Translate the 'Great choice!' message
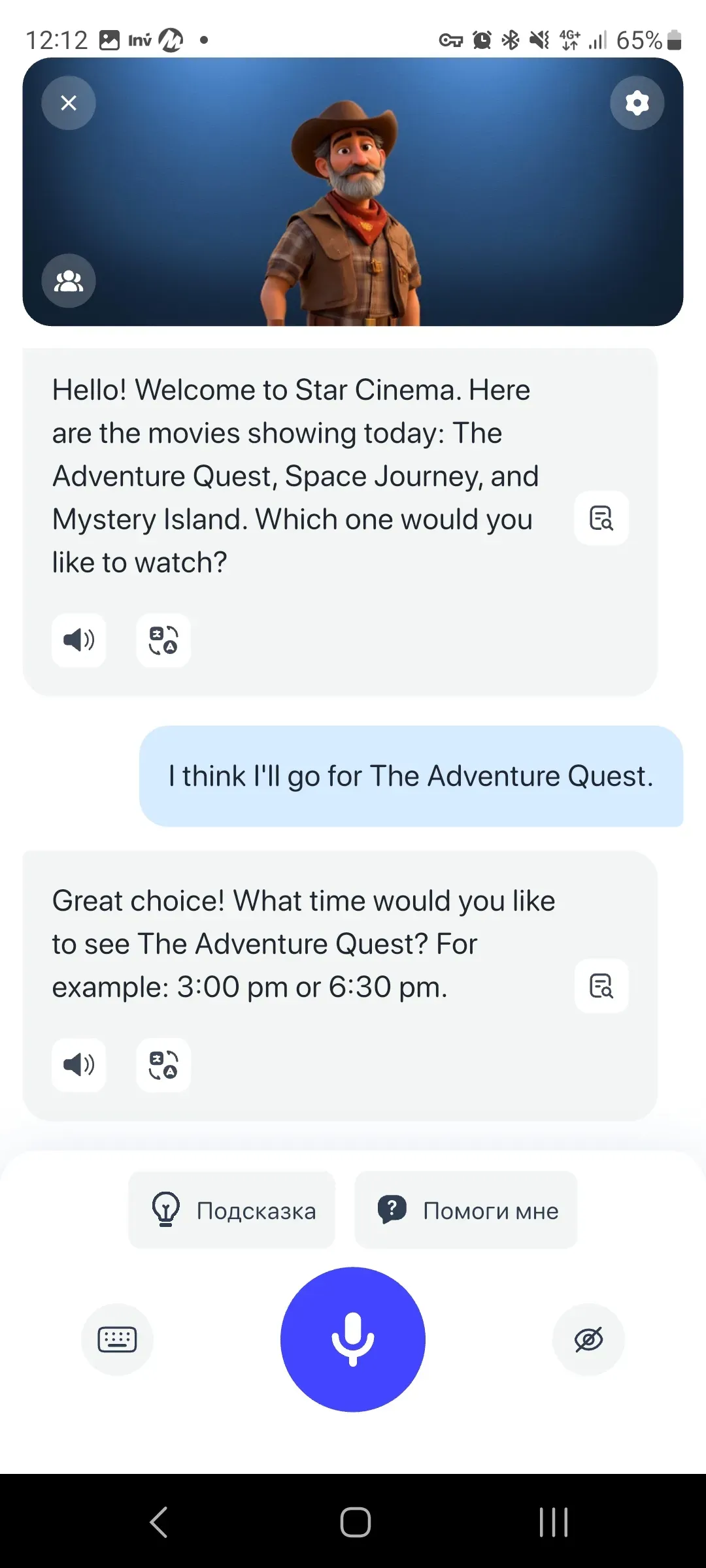 163,1064
